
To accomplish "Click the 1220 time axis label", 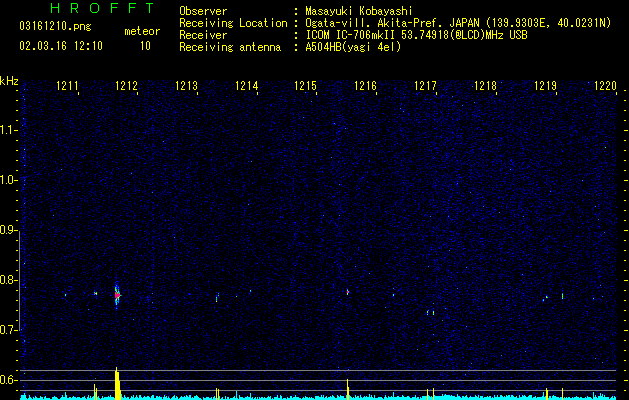I will pyautogui.click(x=605, y=85).
